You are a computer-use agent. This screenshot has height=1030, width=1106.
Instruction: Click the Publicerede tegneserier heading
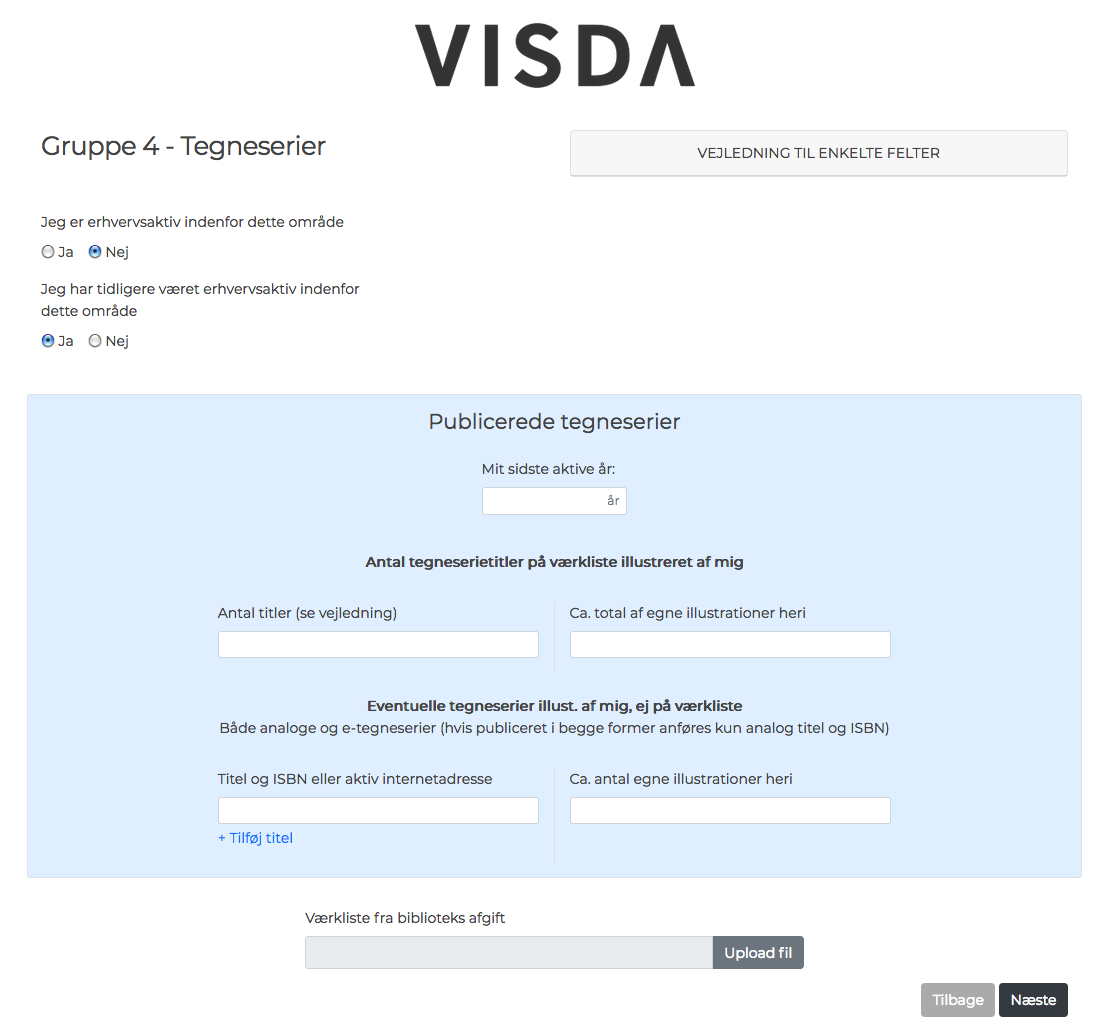coord(554,421)
